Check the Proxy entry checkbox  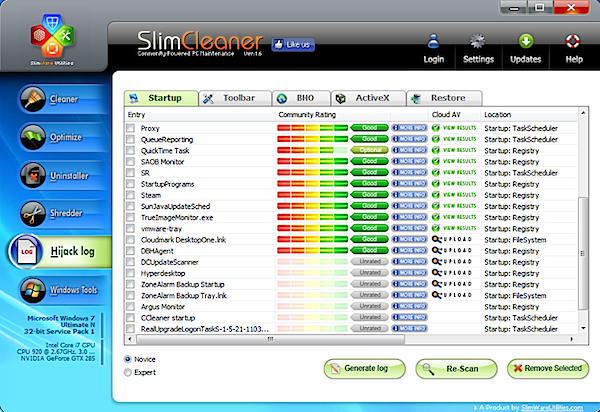coord(130,128)
